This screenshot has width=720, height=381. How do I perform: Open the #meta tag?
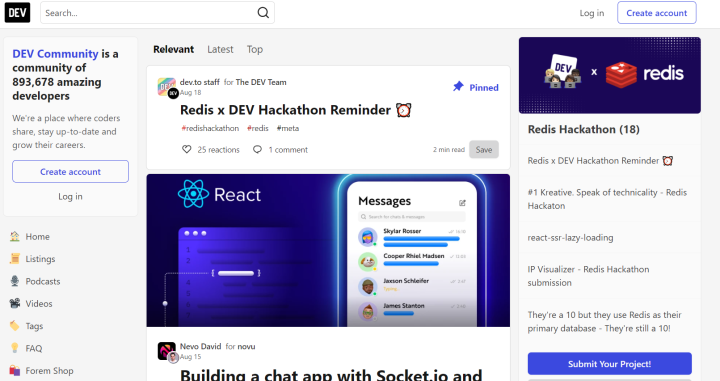point(288,129)
